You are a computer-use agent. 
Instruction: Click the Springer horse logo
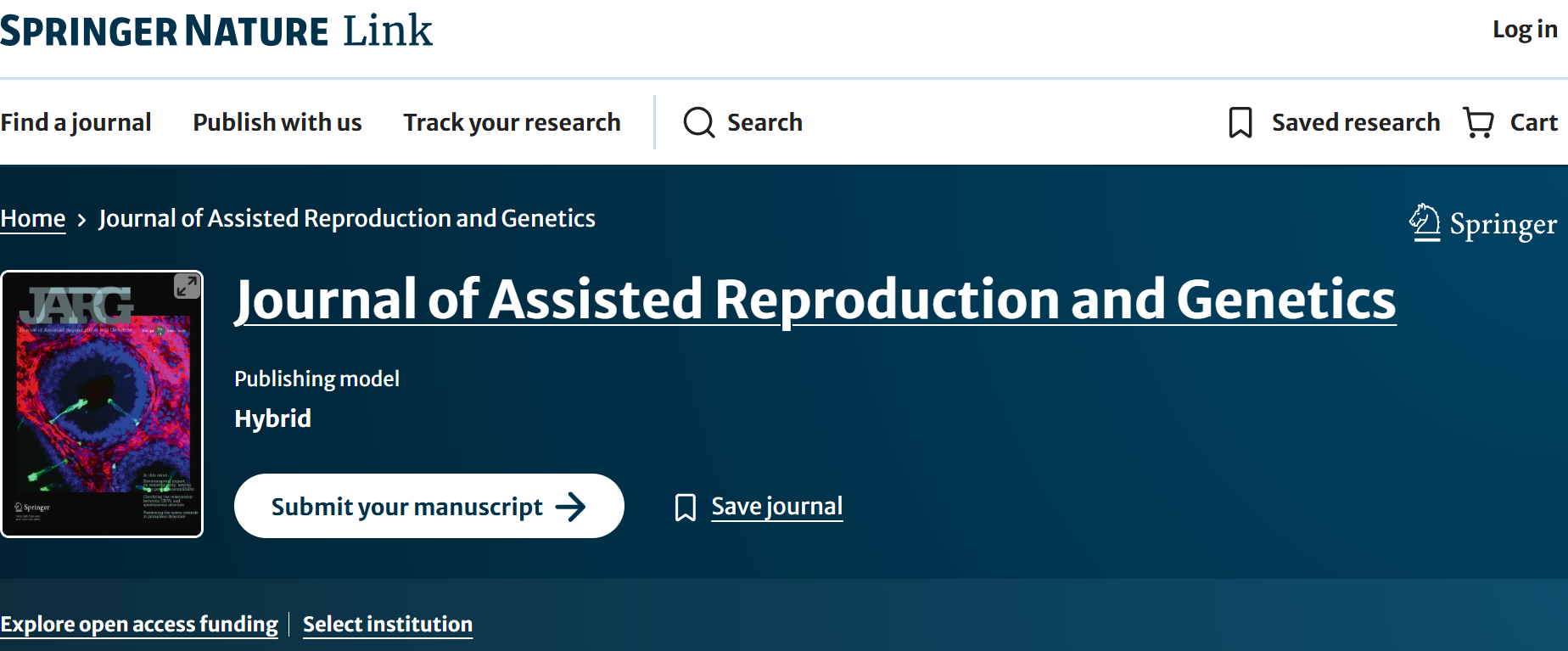coord(1483,223)
